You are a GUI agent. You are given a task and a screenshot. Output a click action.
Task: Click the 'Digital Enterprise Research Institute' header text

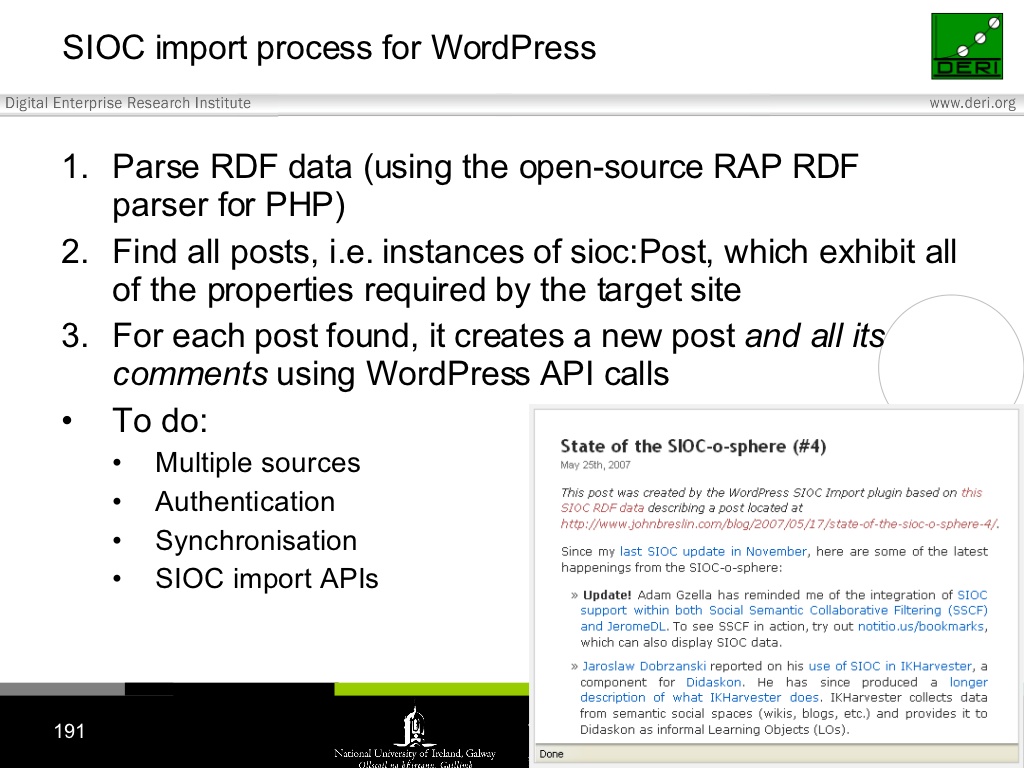coord(128,103)
